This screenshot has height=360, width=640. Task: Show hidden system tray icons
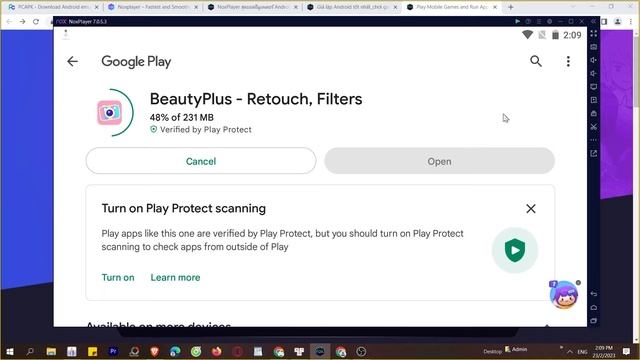[x=570, y=352]
